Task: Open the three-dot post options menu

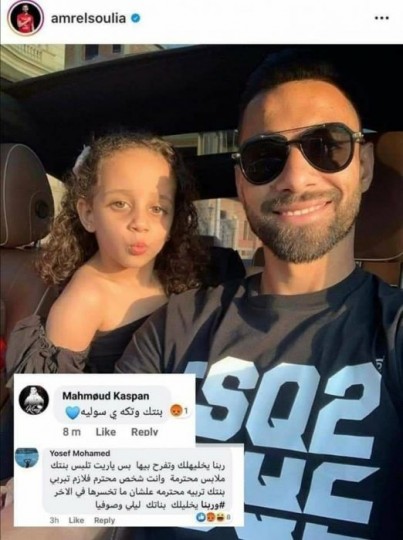Action: (382, 18)
